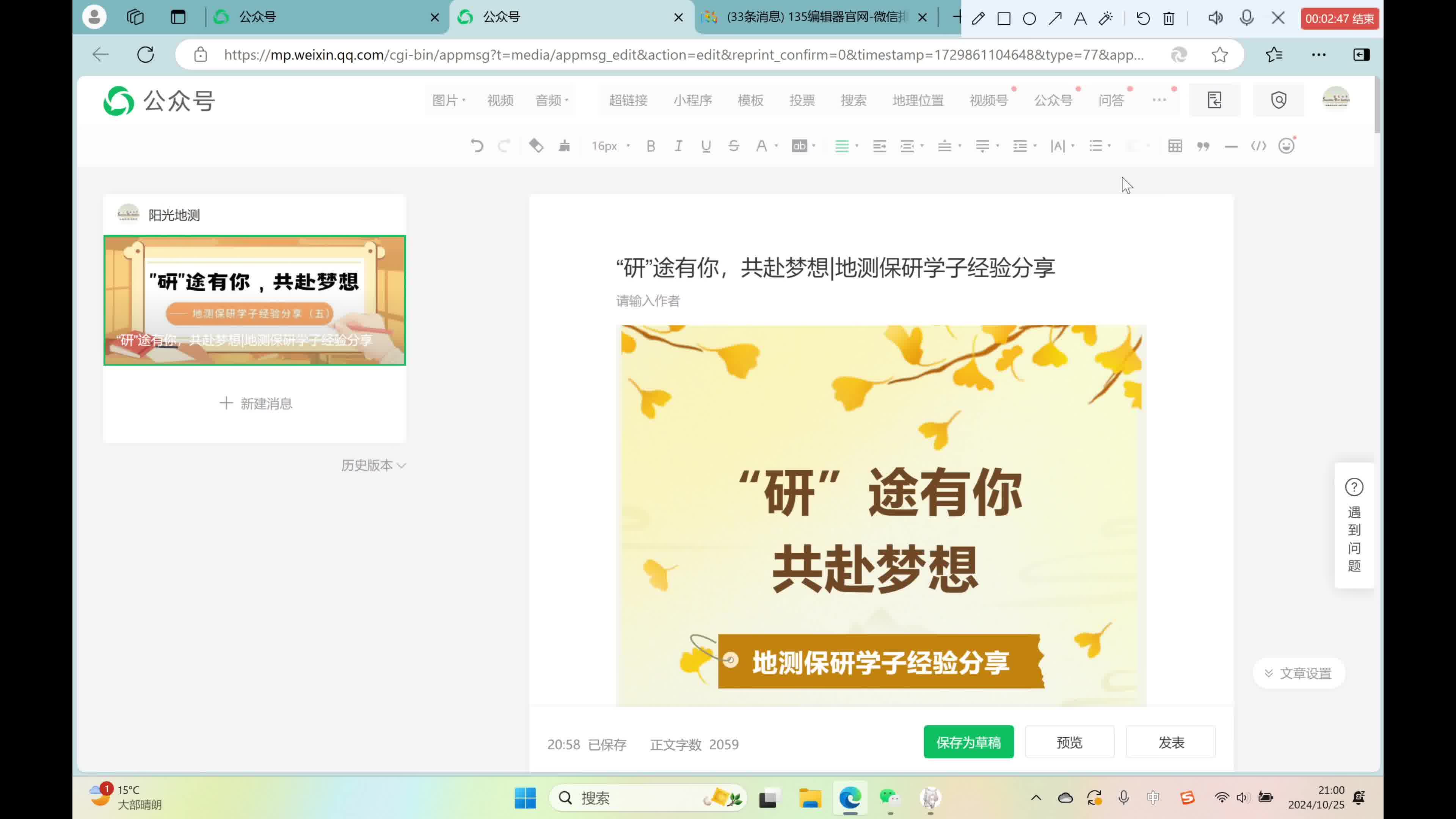Toggle bold formatting
This screenshot has height=819, width=1456.
point(651,146)
